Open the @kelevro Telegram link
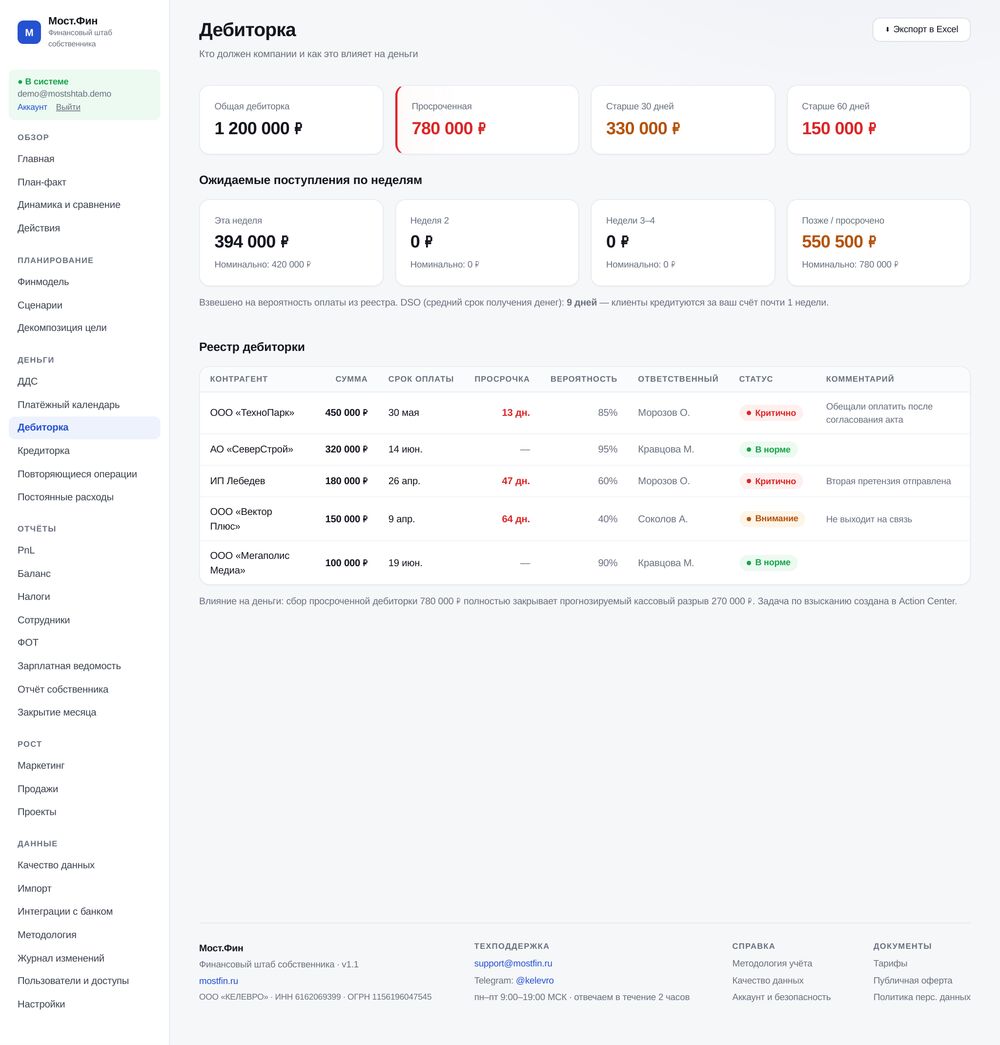The image size is (1000, 1045). 535,980
